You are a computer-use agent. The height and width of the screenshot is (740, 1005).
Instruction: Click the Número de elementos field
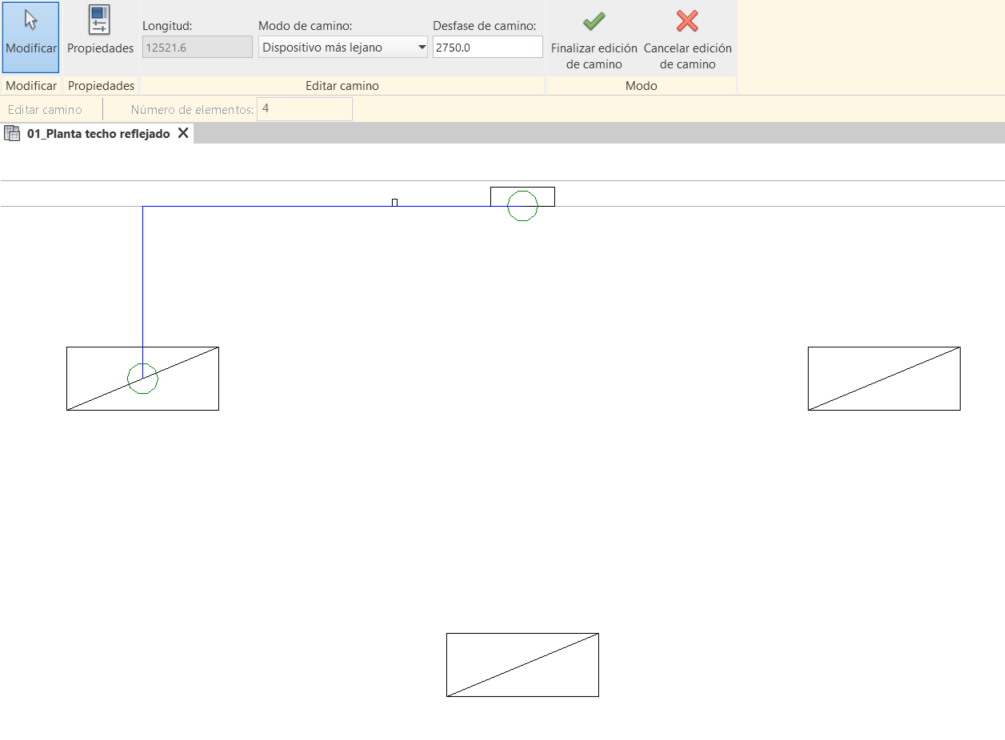point(304,109)
